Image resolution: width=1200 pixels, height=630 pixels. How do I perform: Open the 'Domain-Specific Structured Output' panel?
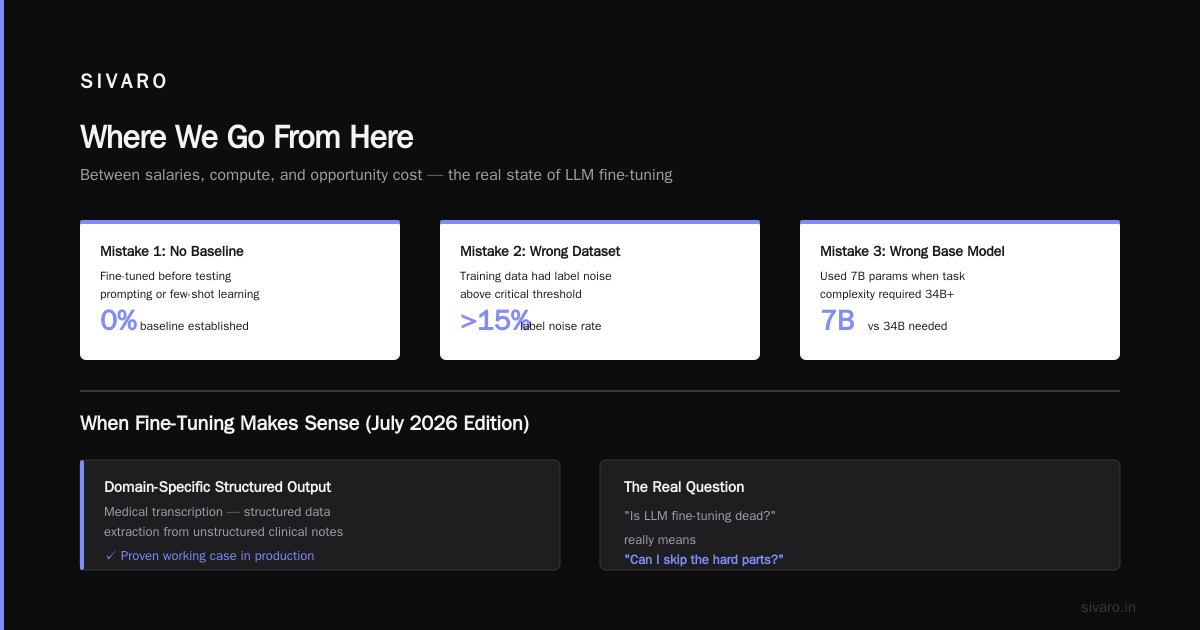pos(320,515)
